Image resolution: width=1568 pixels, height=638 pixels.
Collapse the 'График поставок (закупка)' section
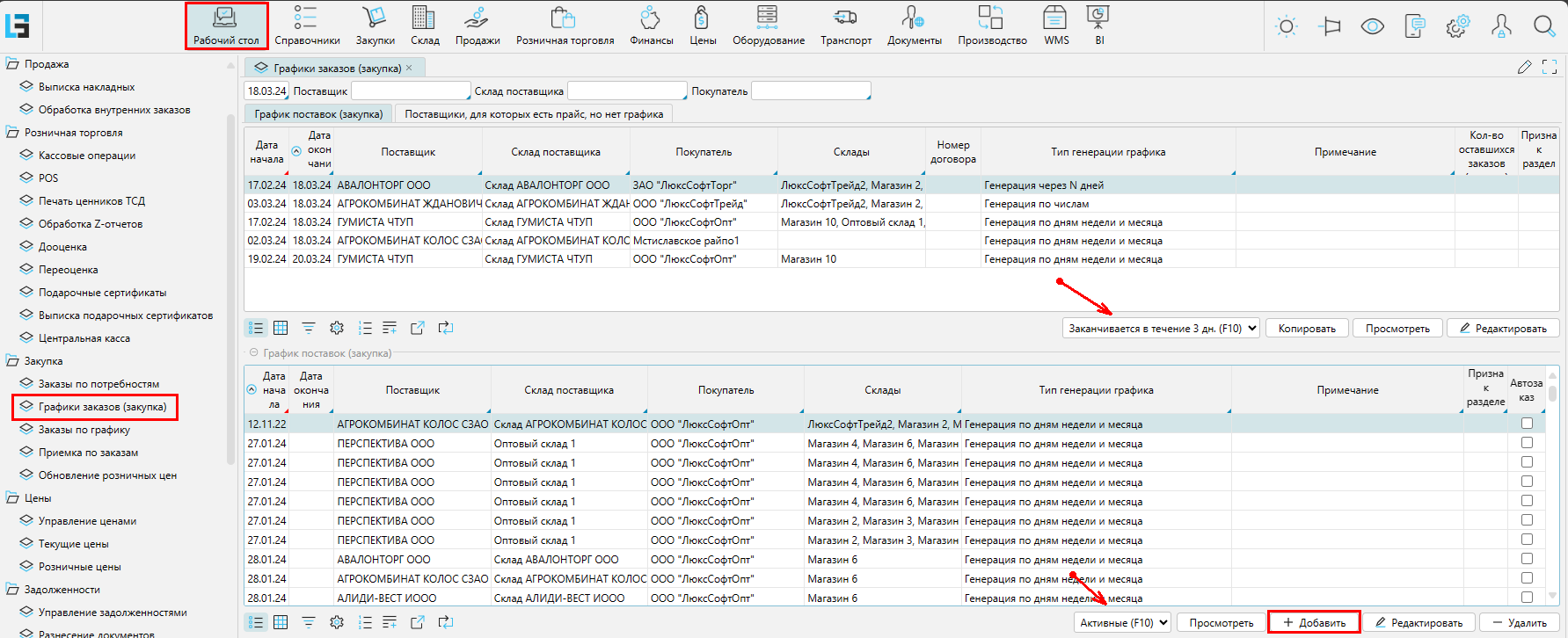pos(253,353)
